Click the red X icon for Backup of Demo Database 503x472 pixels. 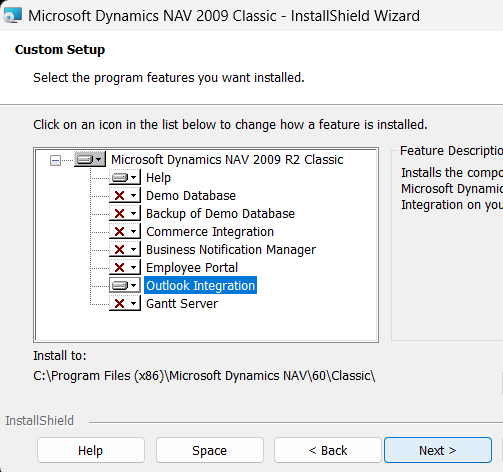click(125, 214)
